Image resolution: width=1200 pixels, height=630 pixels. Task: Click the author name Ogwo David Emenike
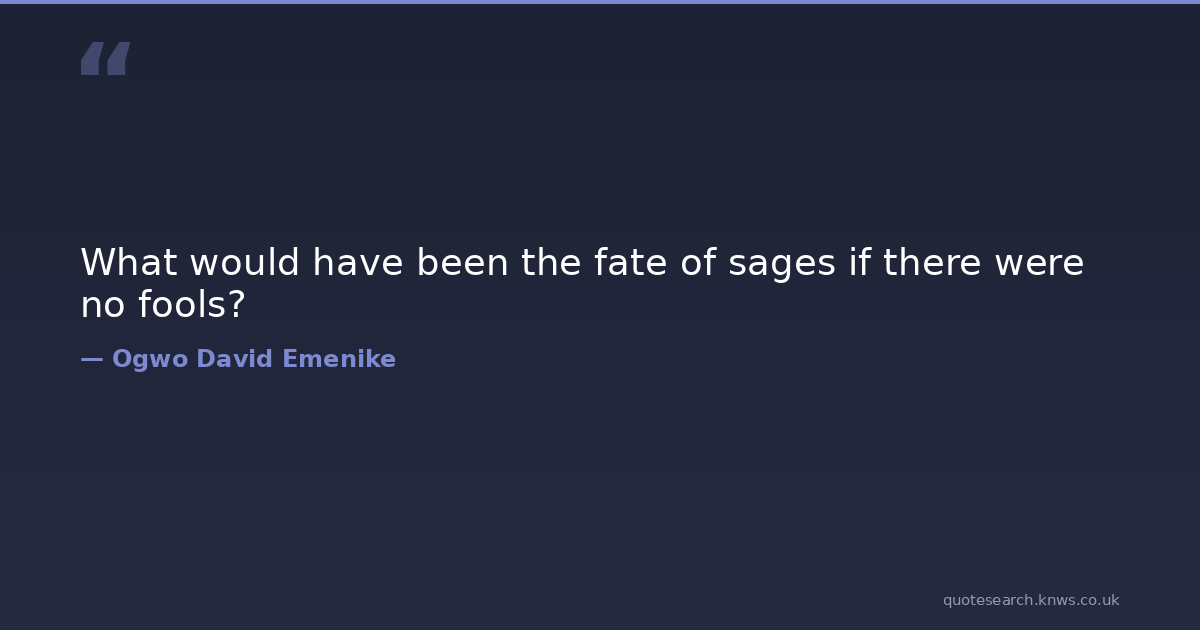tap(254, 359)
